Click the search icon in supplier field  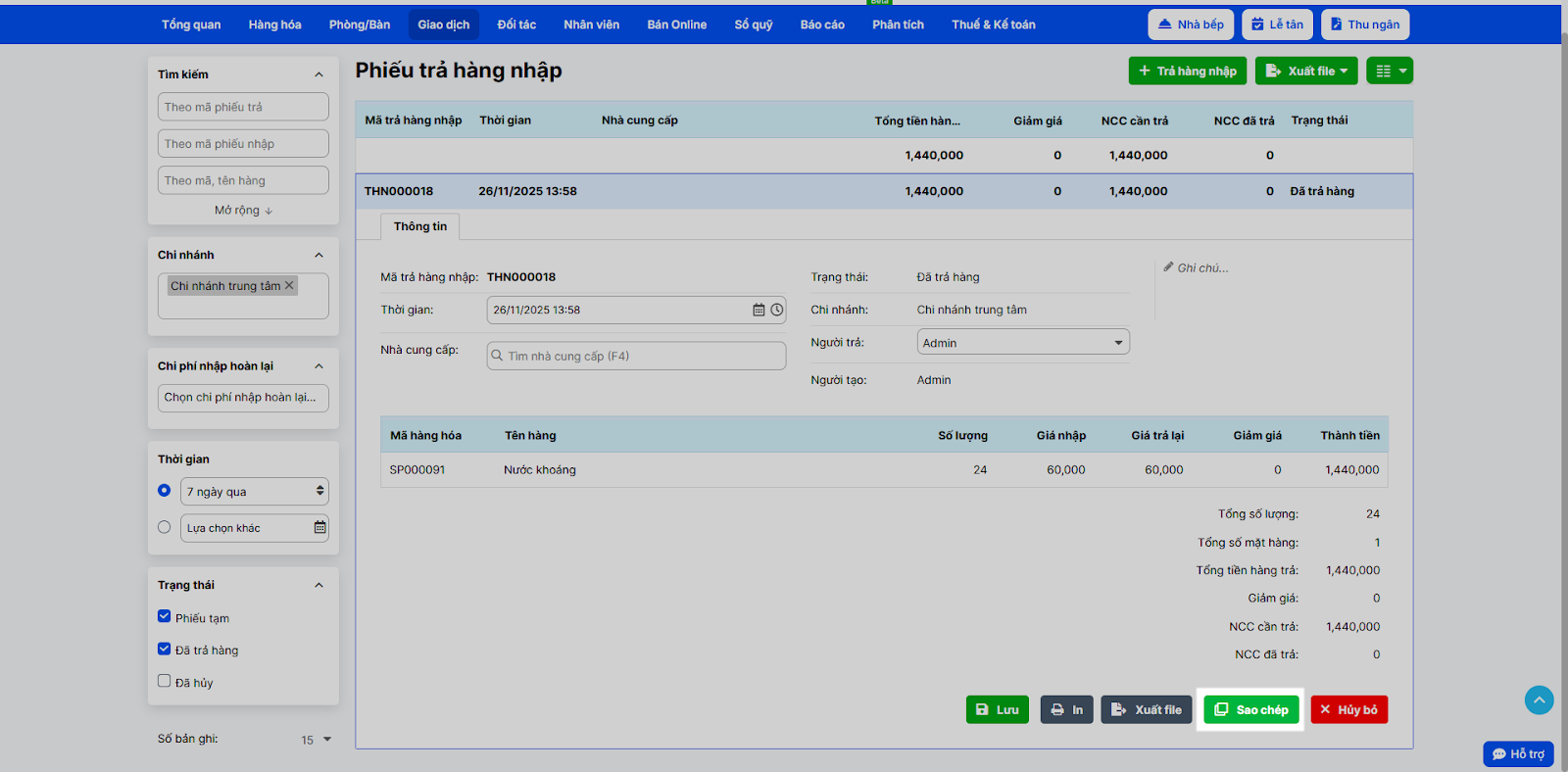coord(497,356)
